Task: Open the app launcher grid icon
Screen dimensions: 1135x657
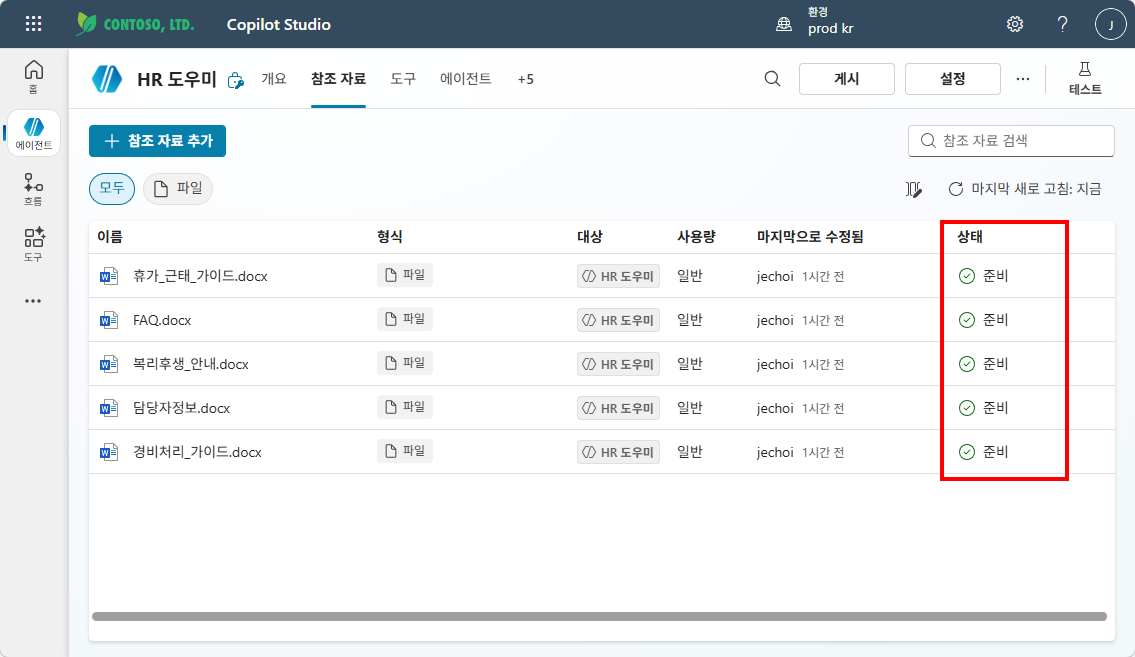Action: (33, 24)
